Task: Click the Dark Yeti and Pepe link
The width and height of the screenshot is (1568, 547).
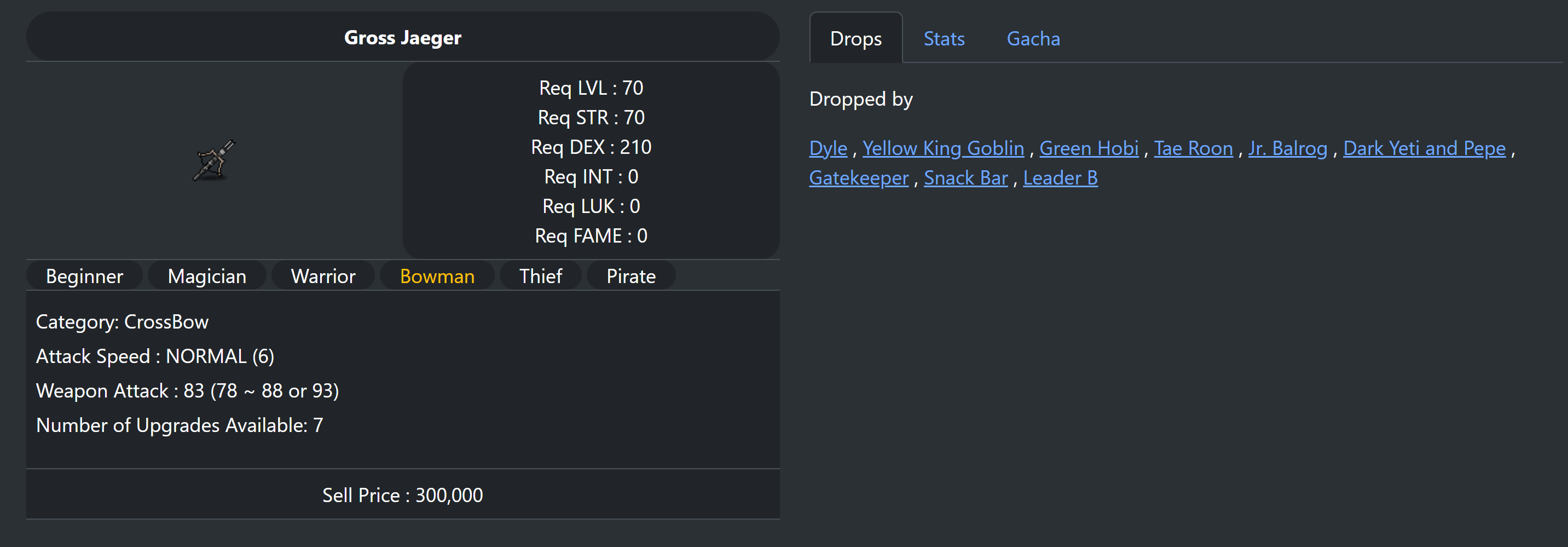Action: click(1424, 148)
